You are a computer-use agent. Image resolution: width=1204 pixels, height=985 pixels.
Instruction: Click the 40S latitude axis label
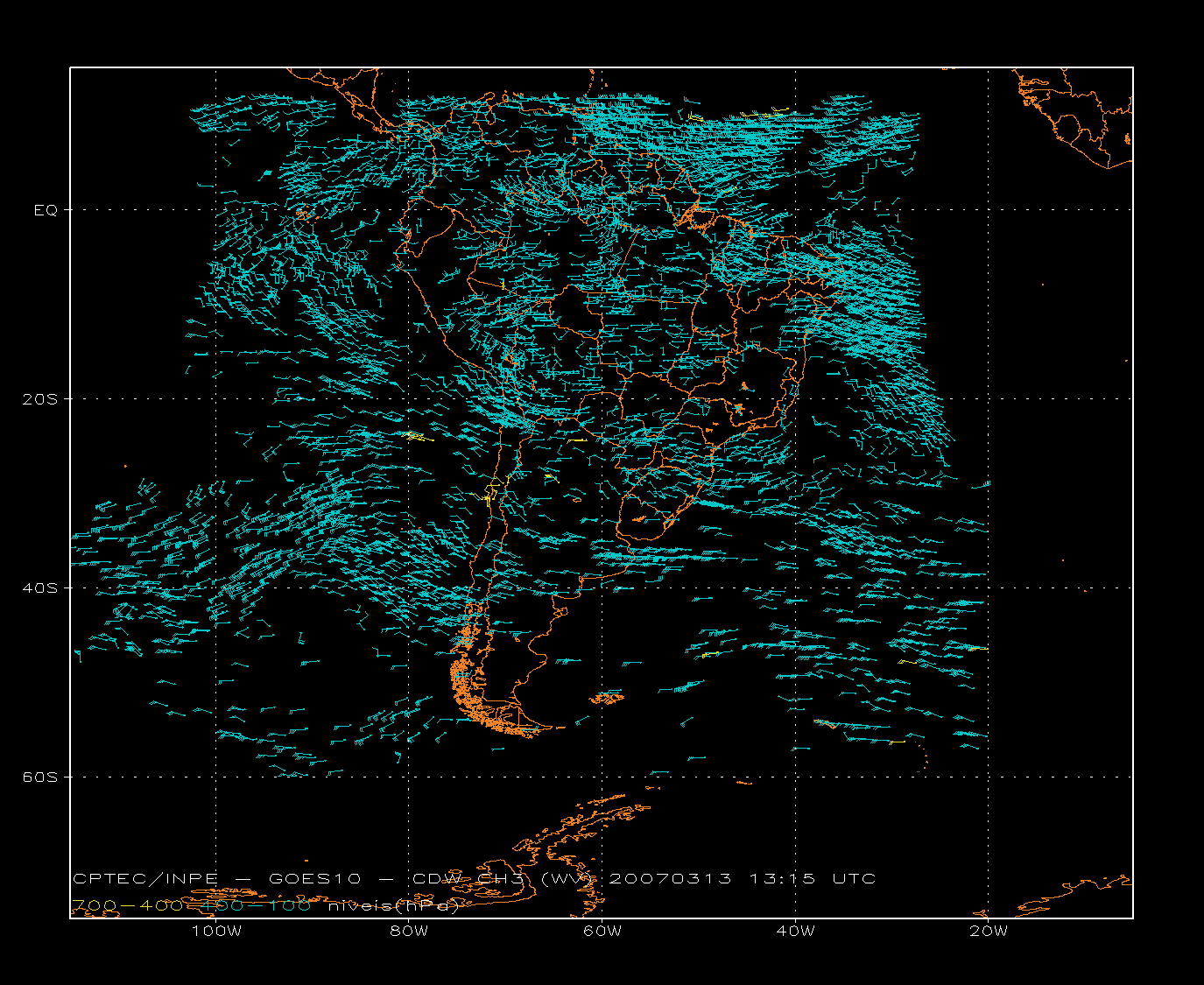coord(39,587)
